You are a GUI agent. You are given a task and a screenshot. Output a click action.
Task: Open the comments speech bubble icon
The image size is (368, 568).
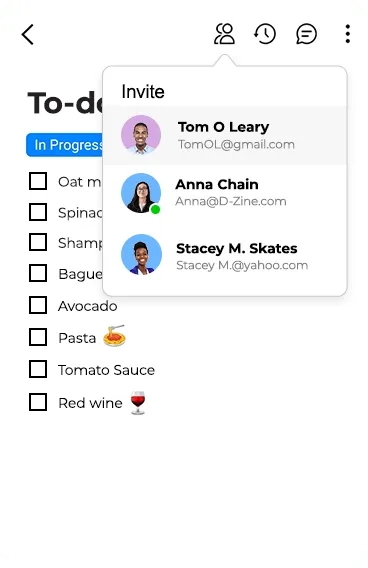[x=306, y=34]
